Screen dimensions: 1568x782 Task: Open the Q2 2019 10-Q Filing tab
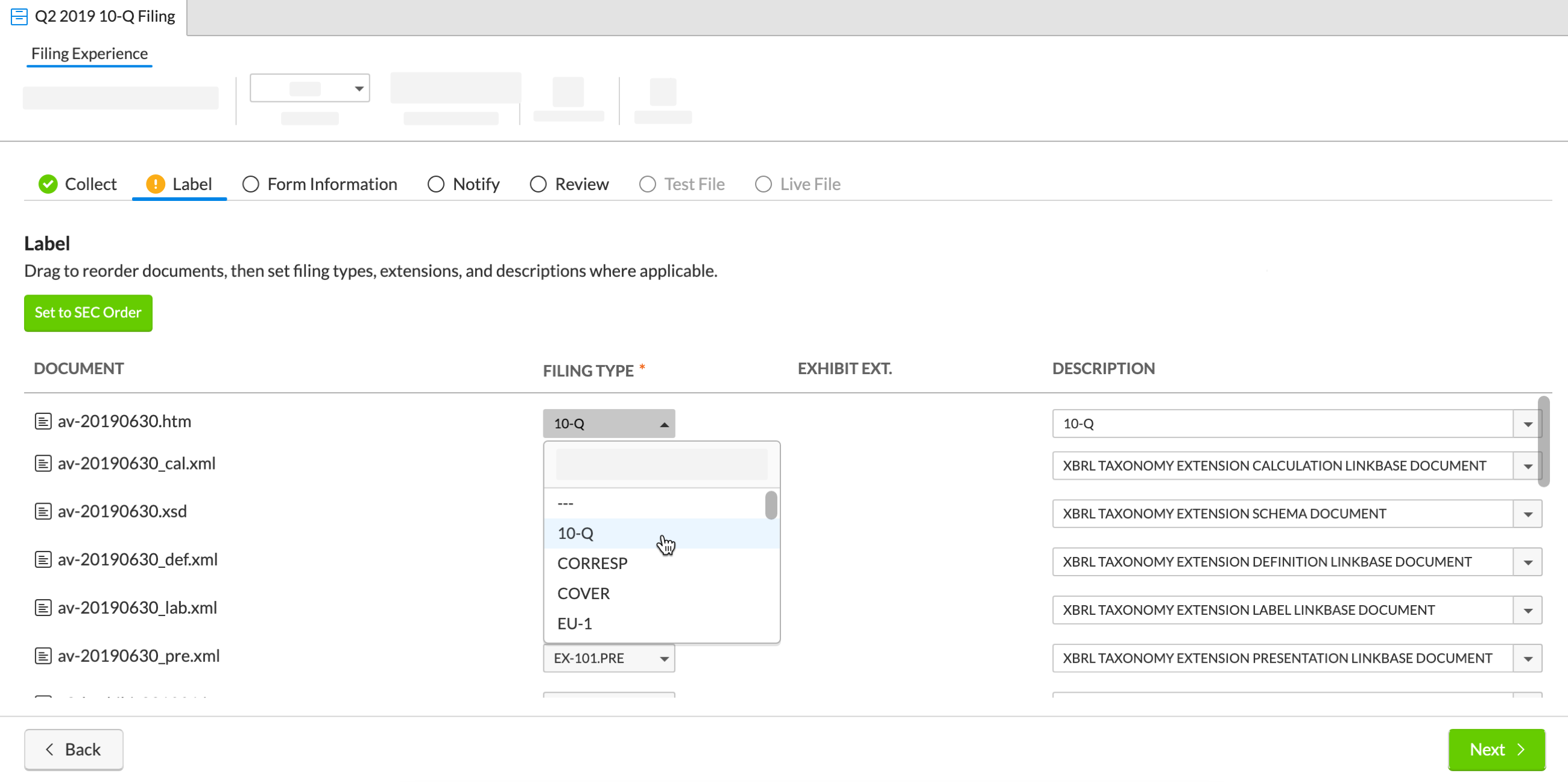pyautogui.click(x=93, y=16)
